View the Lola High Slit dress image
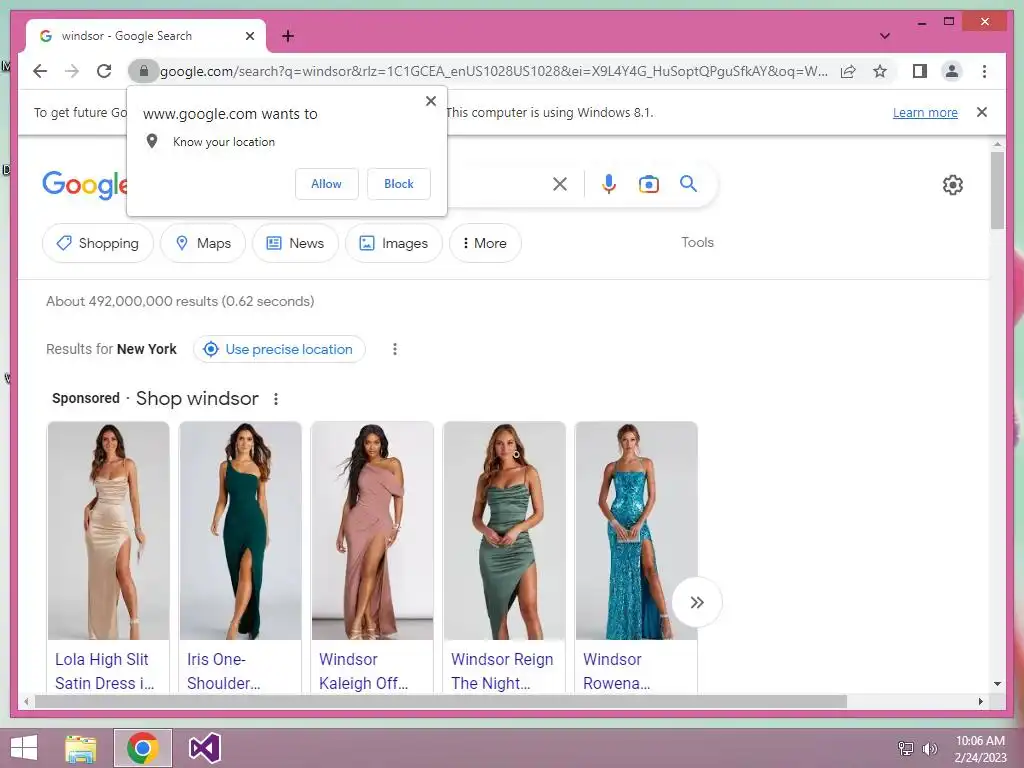The image size is (1024, 768). click(108, 530)
